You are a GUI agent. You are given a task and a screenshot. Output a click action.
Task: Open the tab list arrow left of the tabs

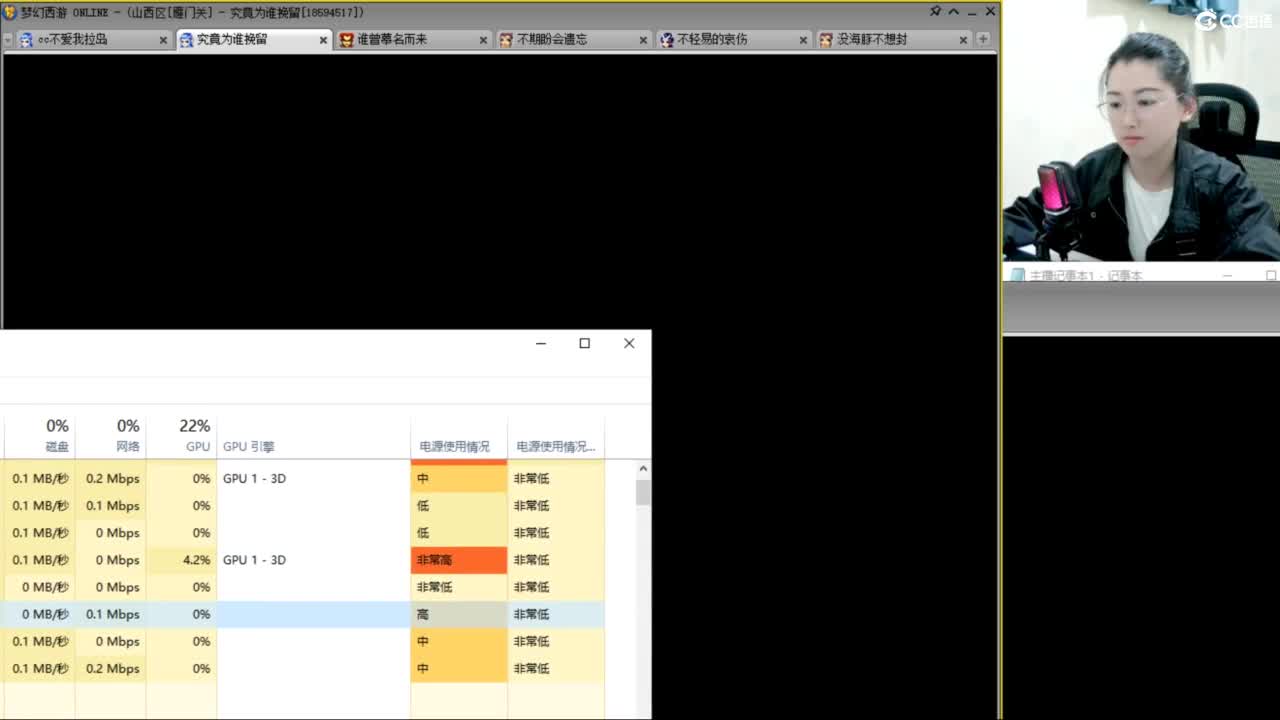point(7,40)
